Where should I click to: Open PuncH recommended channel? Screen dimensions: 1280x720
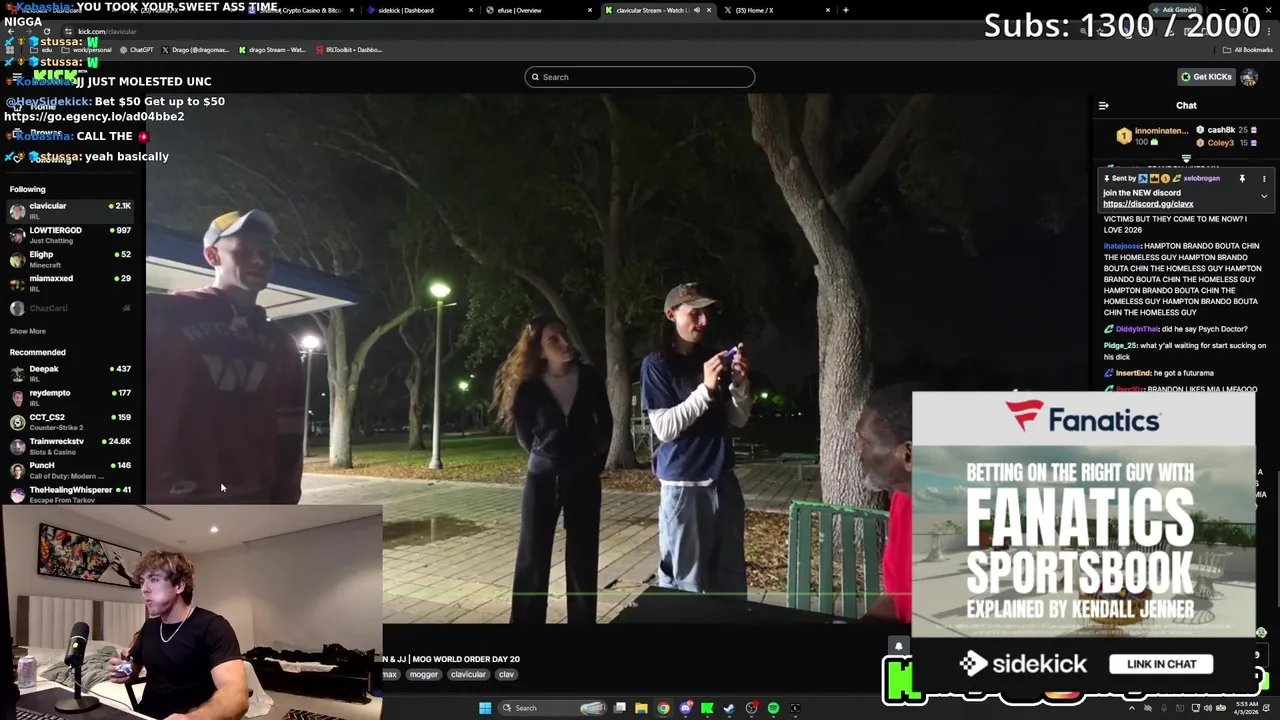click(x=70, y=469)
